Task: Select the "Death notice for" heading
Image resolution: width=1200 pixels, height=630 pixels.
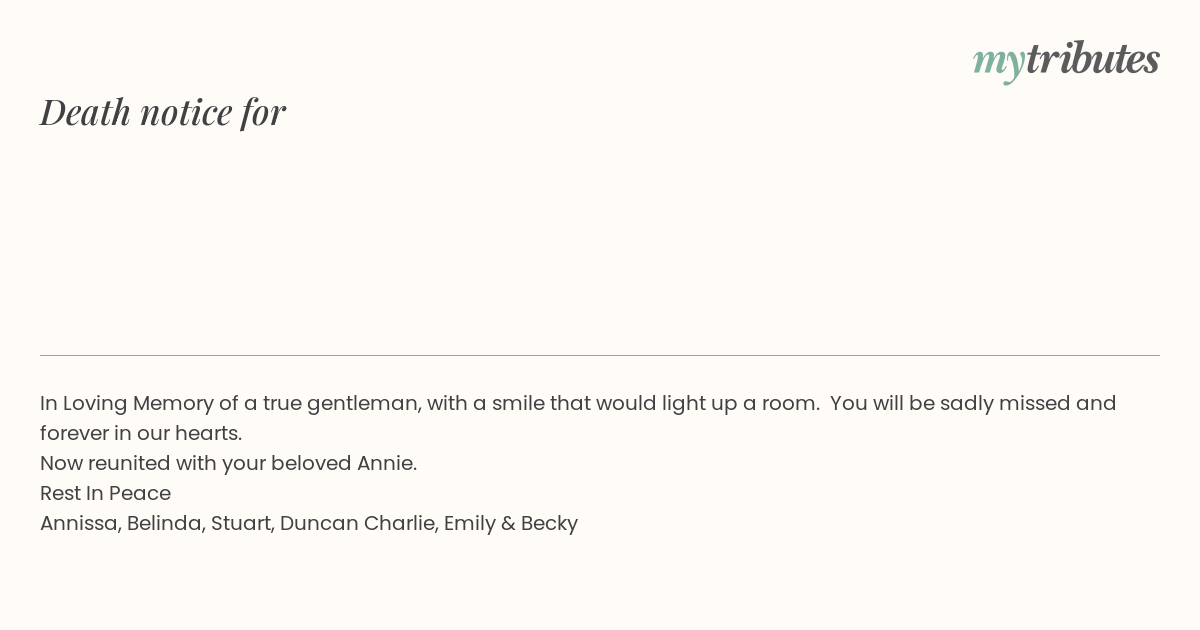Action: point(163,112)
